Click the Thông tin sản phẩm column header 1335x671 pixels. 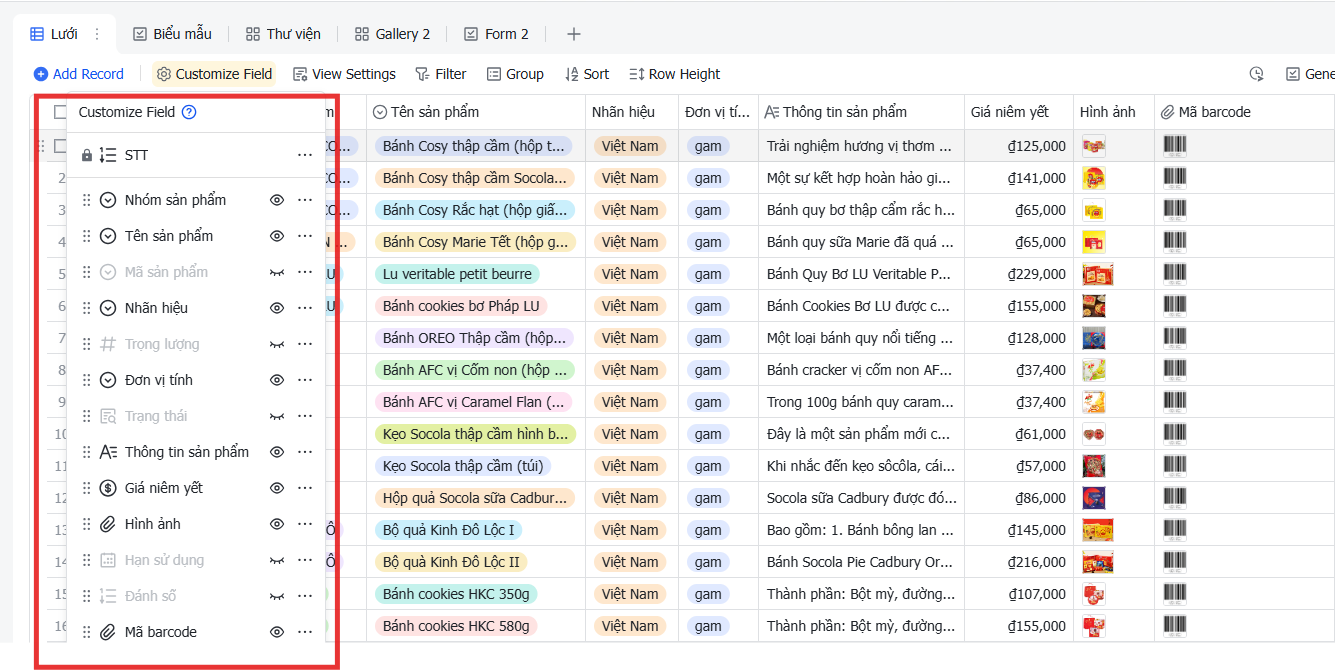[861, 112]
